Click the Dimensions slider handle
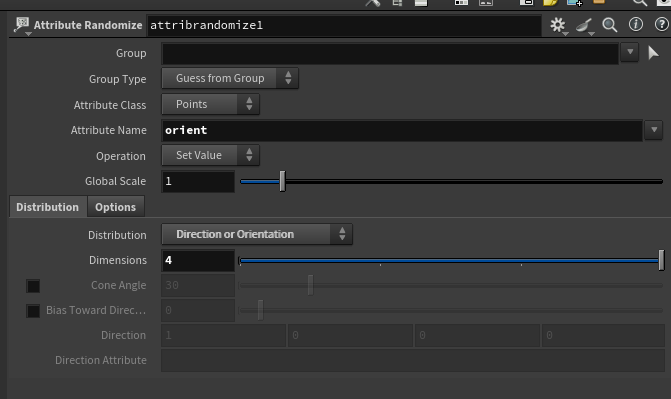Screen dimensions: 671x399 point(661,260)
